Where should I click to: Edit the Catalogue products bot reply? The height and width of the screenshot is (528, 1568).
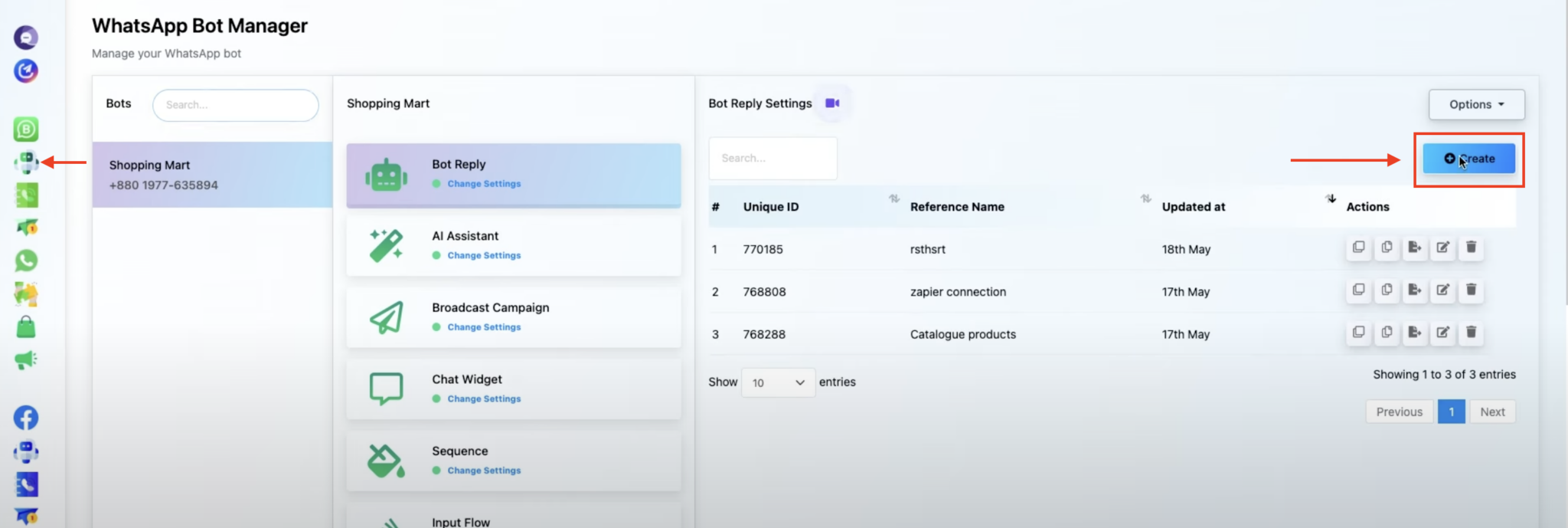tap(1443, 333)
